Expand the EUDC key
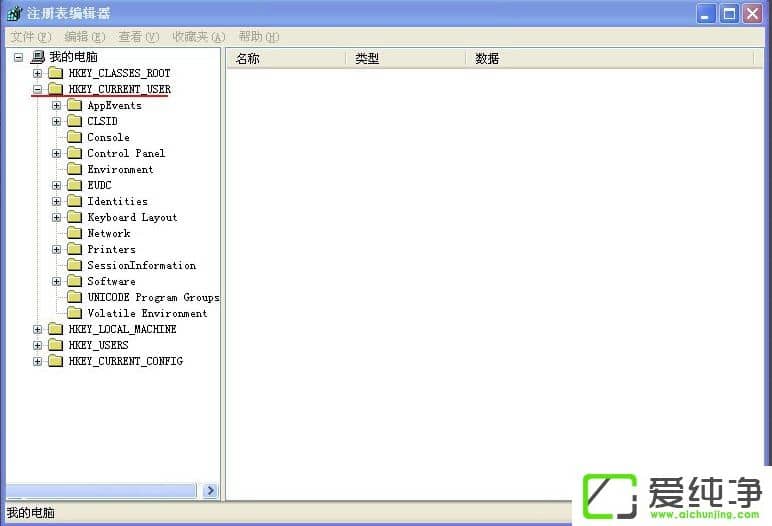The height and width of the screenshot is (526, 772). (x=57, y=185)
